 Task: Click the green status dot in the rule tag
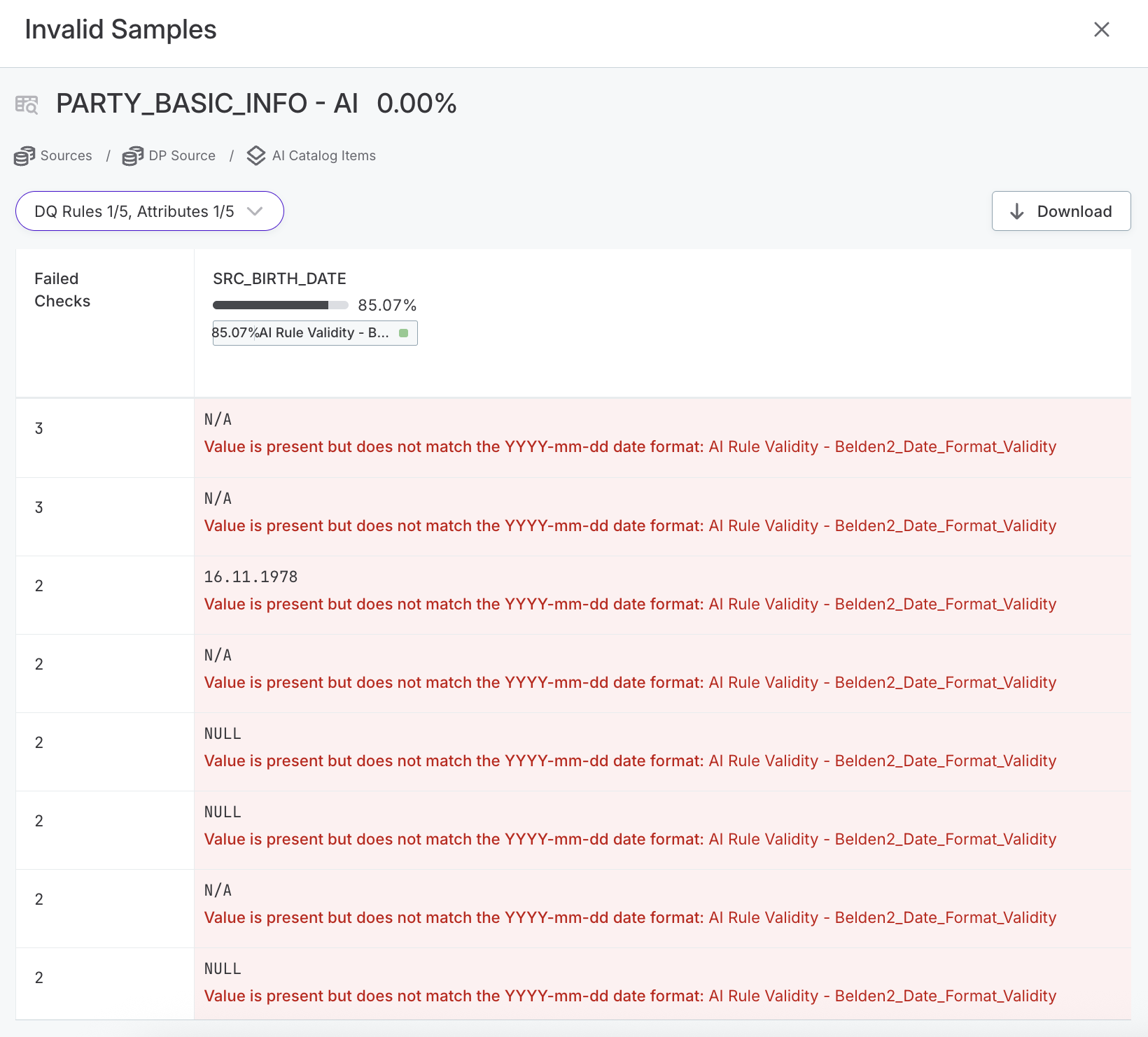[x=403, y=333]
